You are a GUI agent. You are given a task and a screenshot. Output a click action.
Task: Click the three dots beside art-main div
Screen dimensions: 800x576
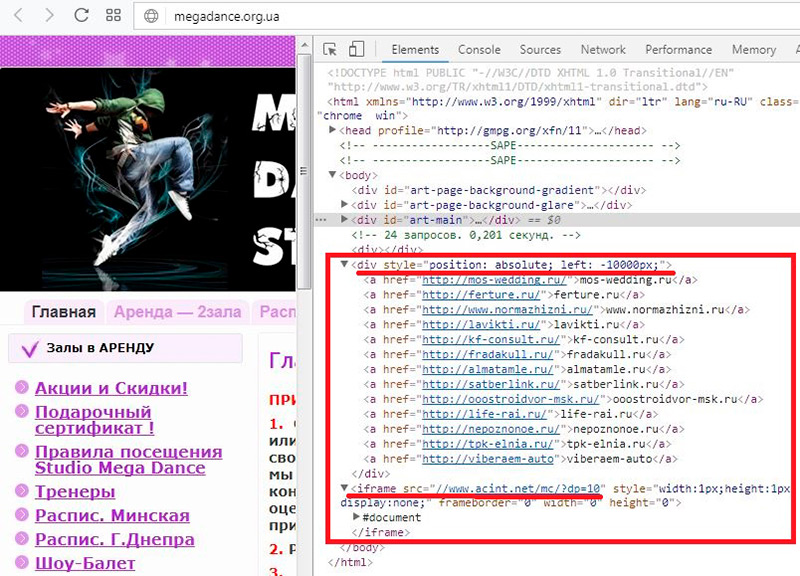[321, 219]
